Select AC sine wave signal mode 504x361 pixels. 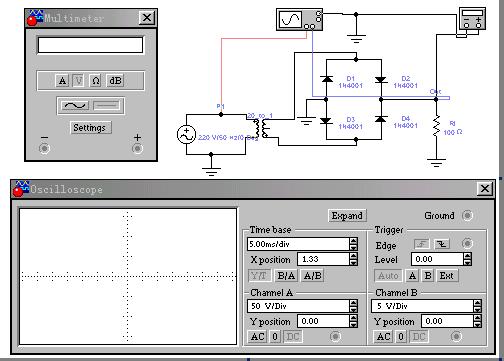pos(75,106)
